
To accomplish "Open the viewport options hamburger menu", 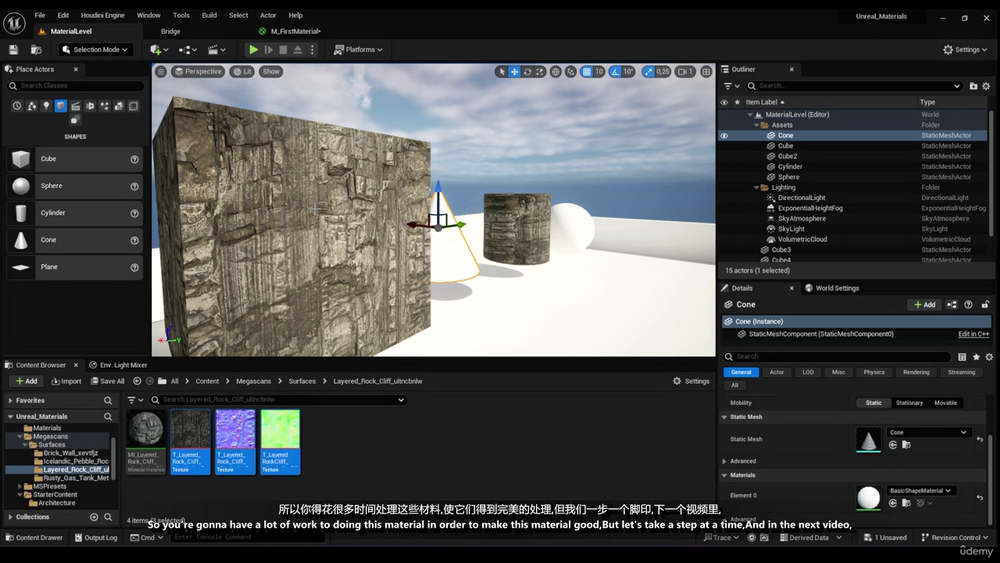I will (161, 71).
